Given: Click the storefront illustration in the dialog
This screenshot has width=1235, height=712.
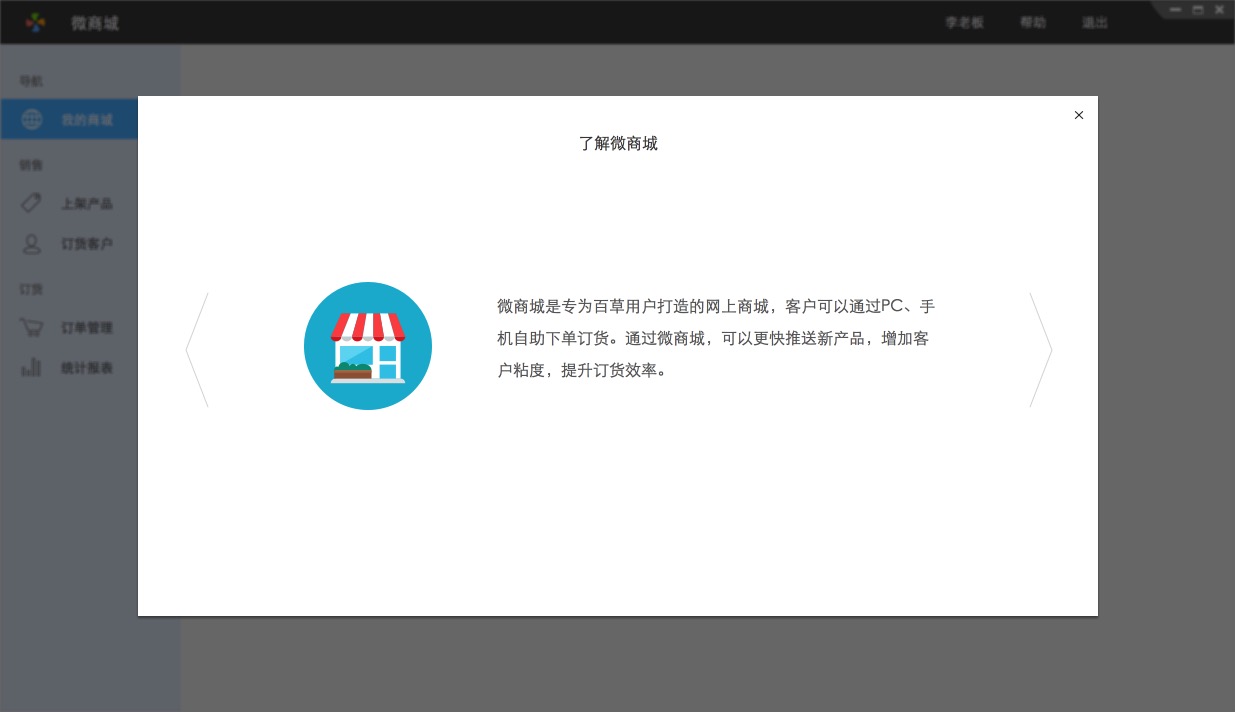Looking at the screenshot, I should click(x=368, y=346).
